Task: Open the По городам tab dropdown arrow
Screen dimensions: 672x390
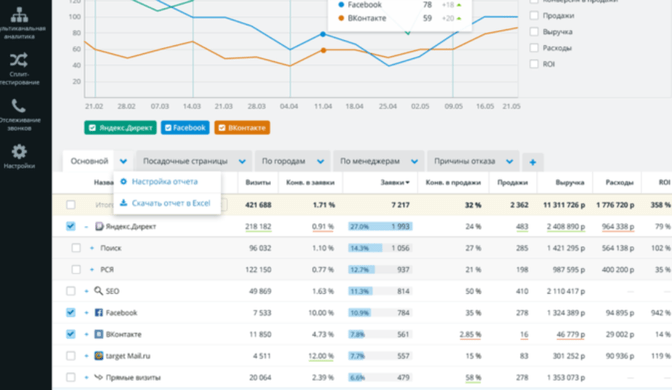Action: pos(321,162)
